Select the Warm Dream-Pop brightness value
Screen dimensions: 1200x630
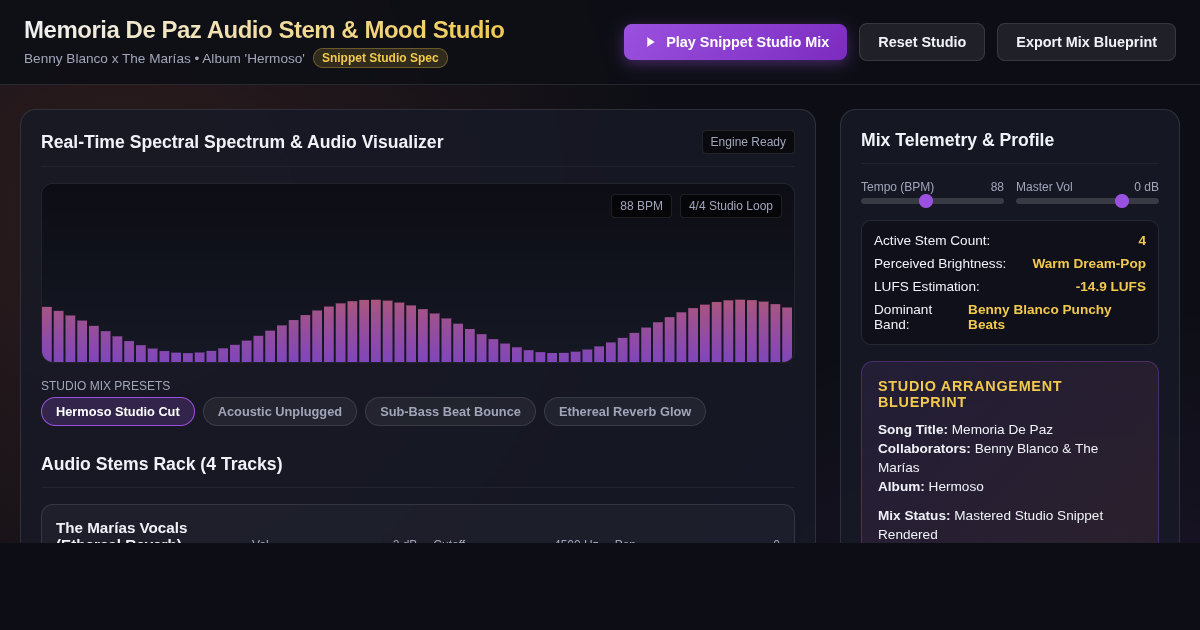(1089, 263)
